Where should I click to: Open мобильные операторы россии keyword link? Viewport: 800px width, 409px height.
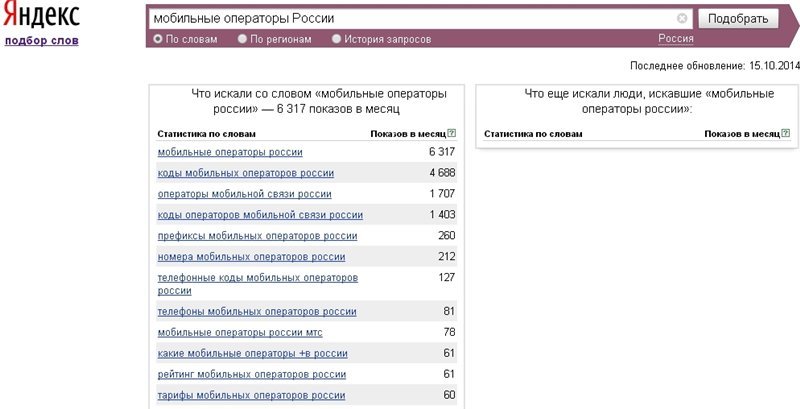(230, 152)
